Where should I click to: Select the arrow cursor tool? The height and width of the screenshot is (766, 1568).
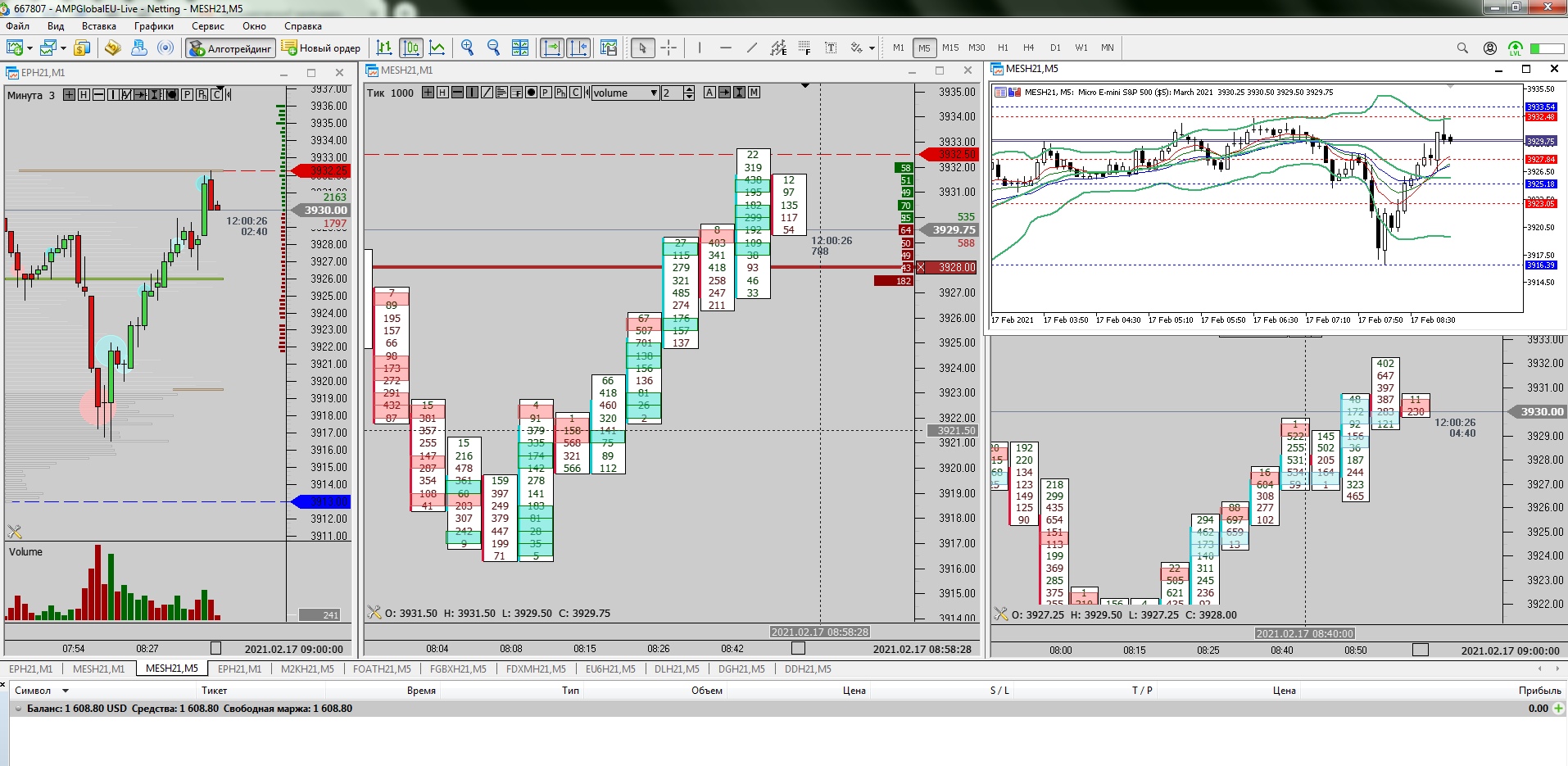click(642, 48)
